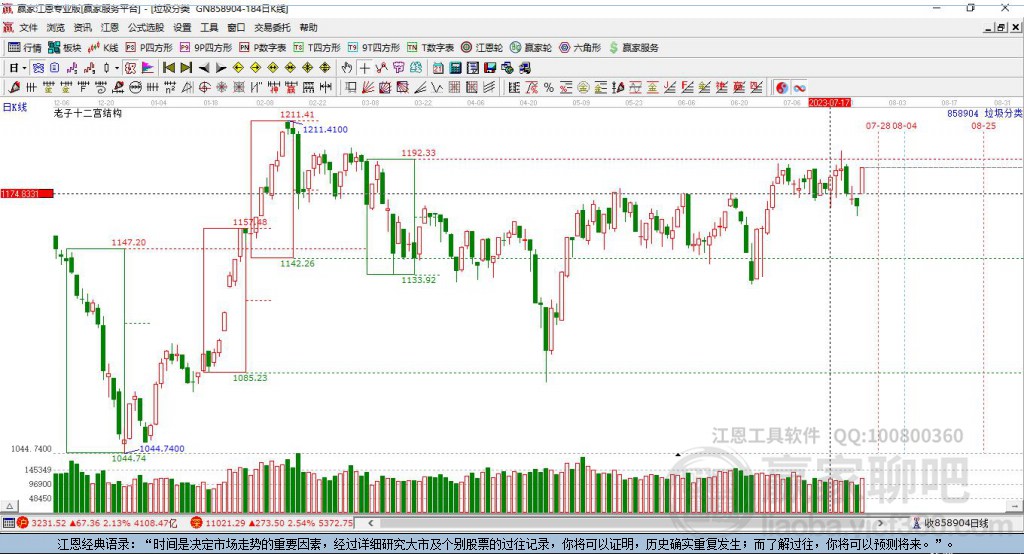Select the red polyline draw tool
The width and height of the screenshot is (1024, 554).
[381, 68]
